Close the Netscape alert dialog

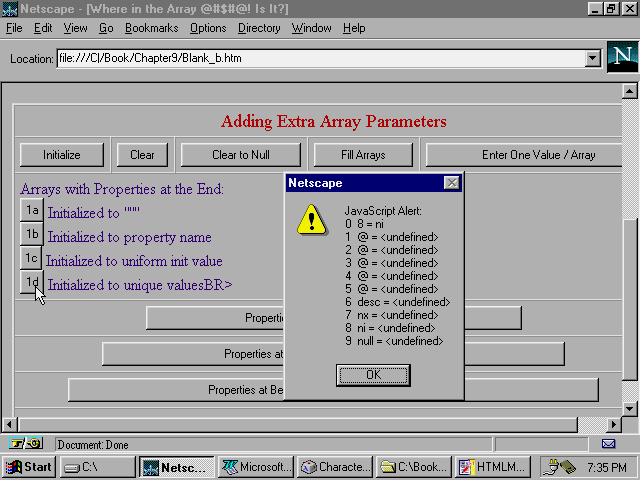coord(451,183)
